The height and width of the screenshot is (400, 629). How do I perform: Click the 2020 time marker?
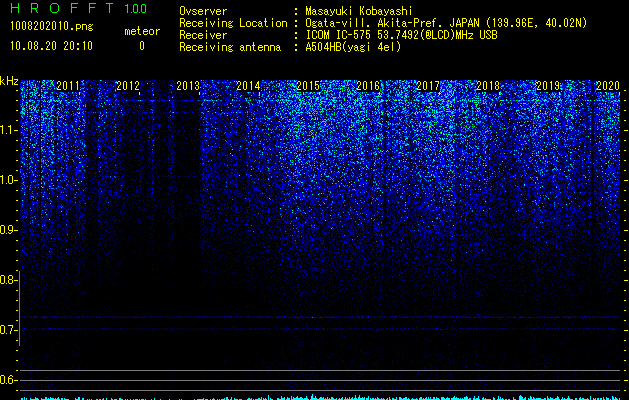click(608, 86)
